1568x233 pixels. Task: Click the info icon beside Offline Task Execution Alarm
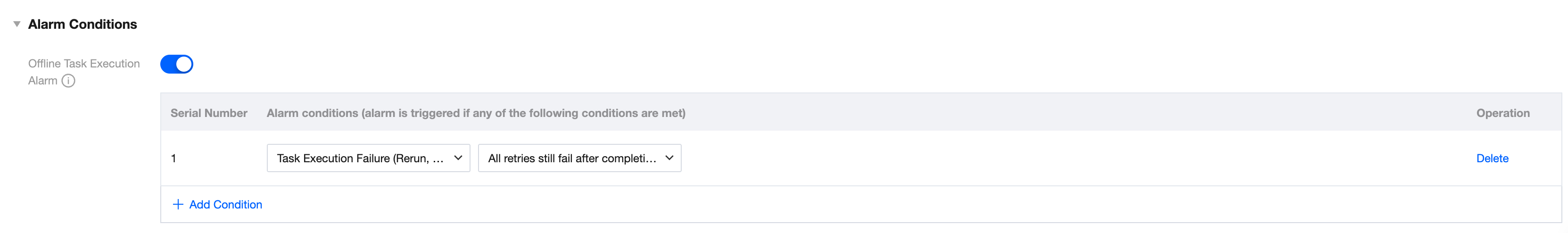(x=68, y=81)
